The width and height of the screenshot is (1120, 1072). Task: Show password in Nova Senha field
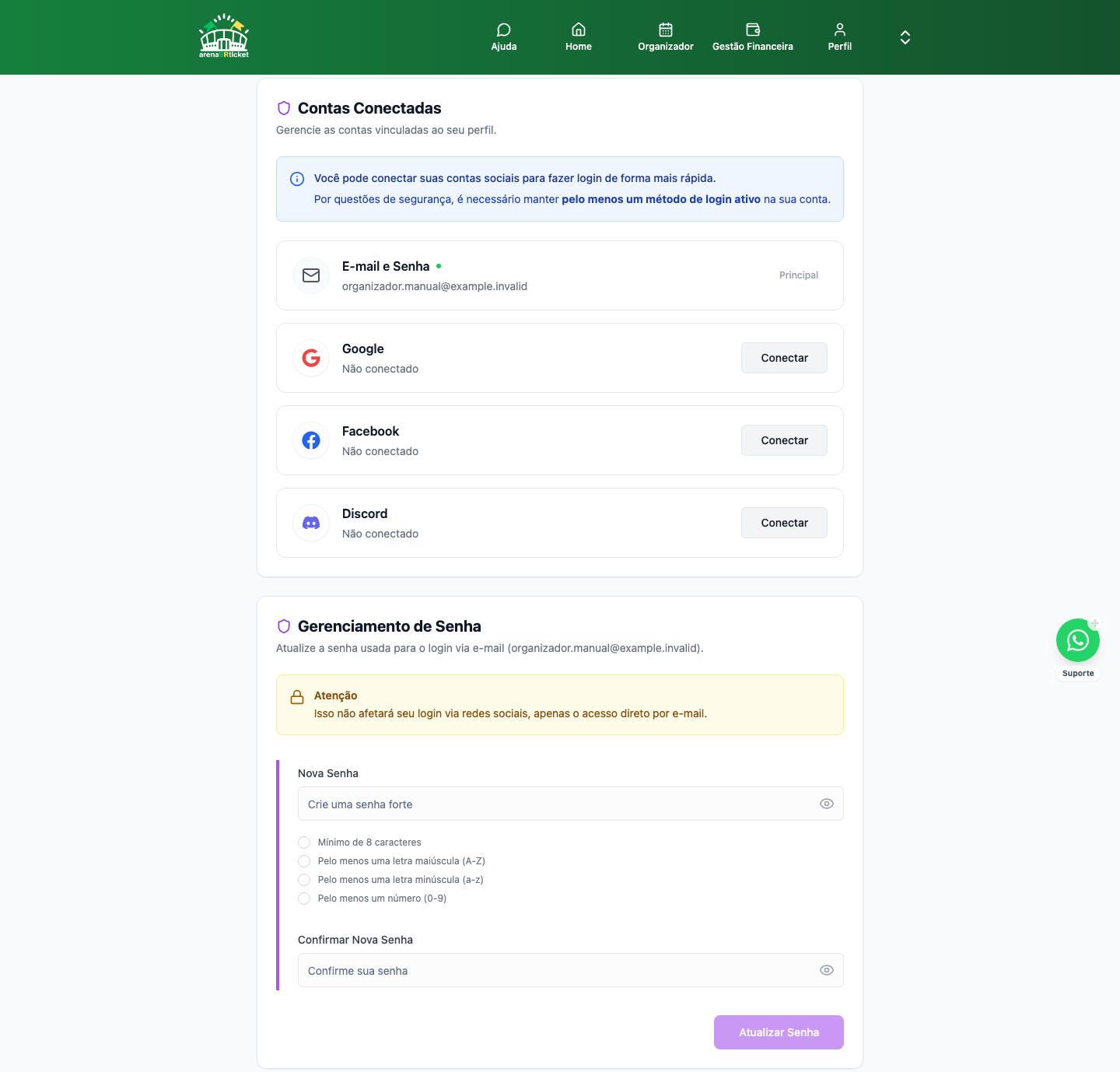(x=827, y=804)
